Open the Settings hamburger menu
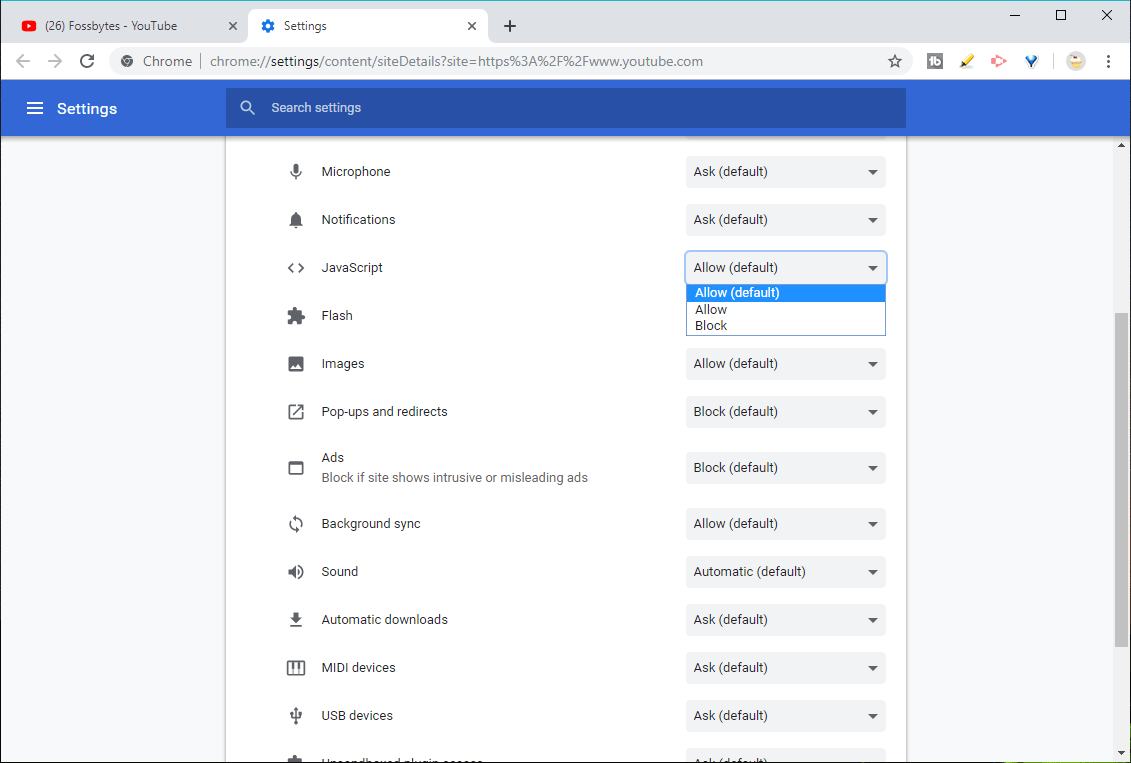Screen dimensions: 1131x763 pos(35,108)
